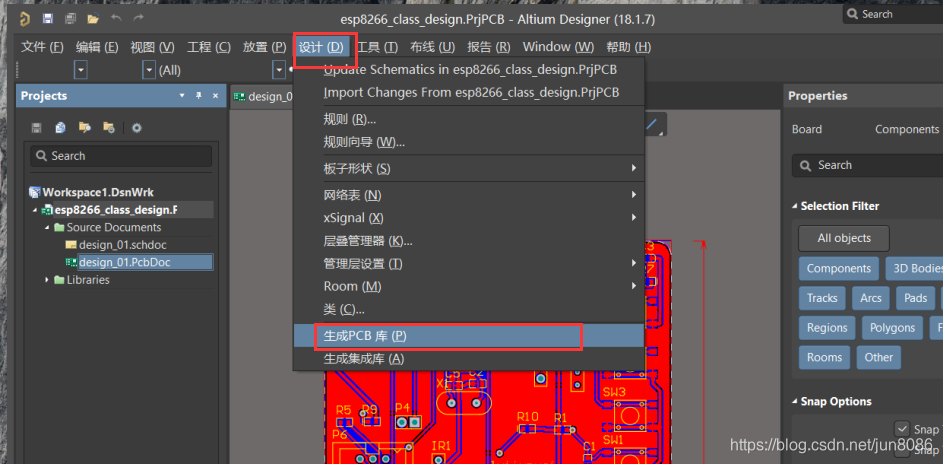Click the Projects panel Search field

(121, 156)
